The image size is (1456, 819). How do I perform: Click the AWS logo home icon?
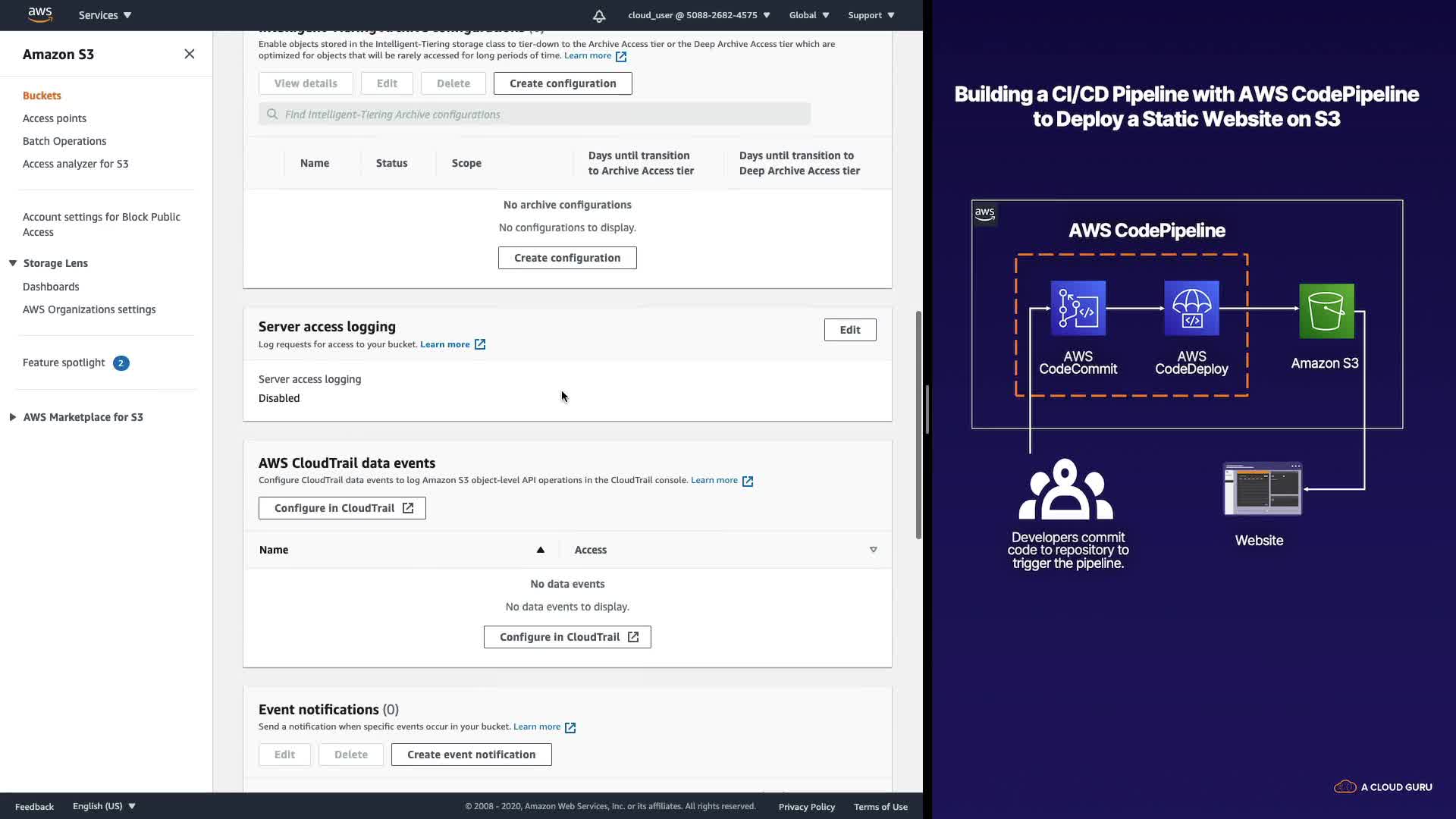click(39, 14)
